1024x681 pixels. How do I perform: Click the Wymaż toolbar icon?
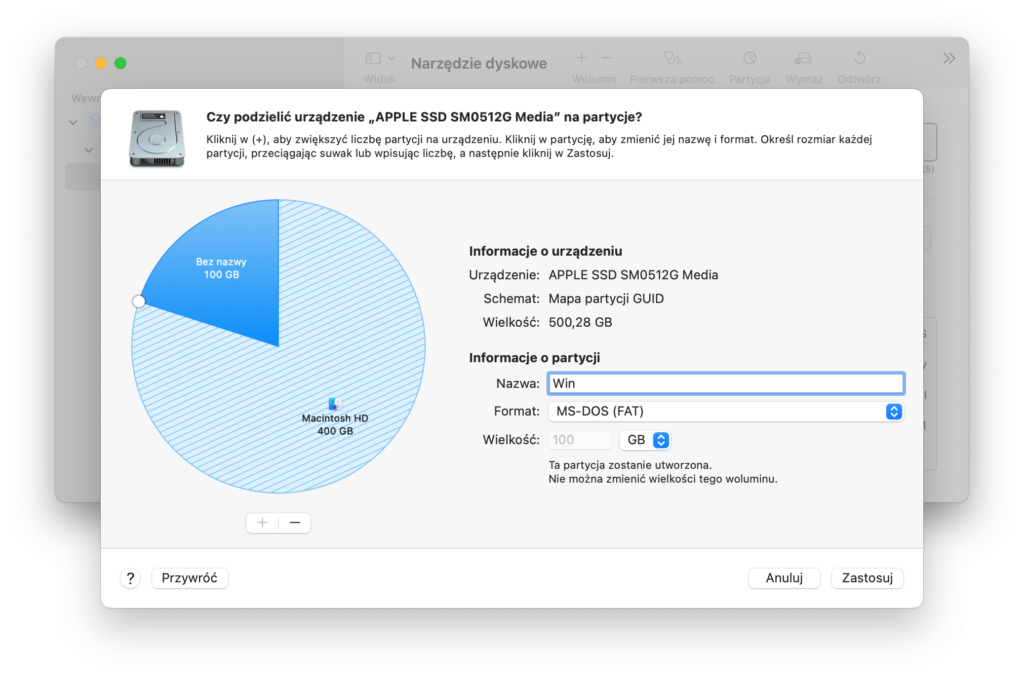point(803,59)
